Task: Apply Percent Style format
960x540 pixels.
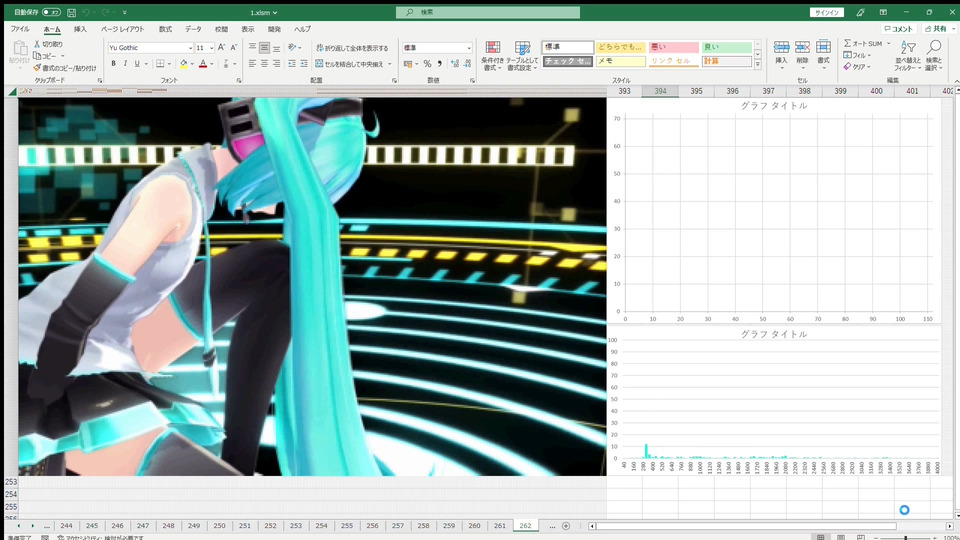Action: [427, 64]
